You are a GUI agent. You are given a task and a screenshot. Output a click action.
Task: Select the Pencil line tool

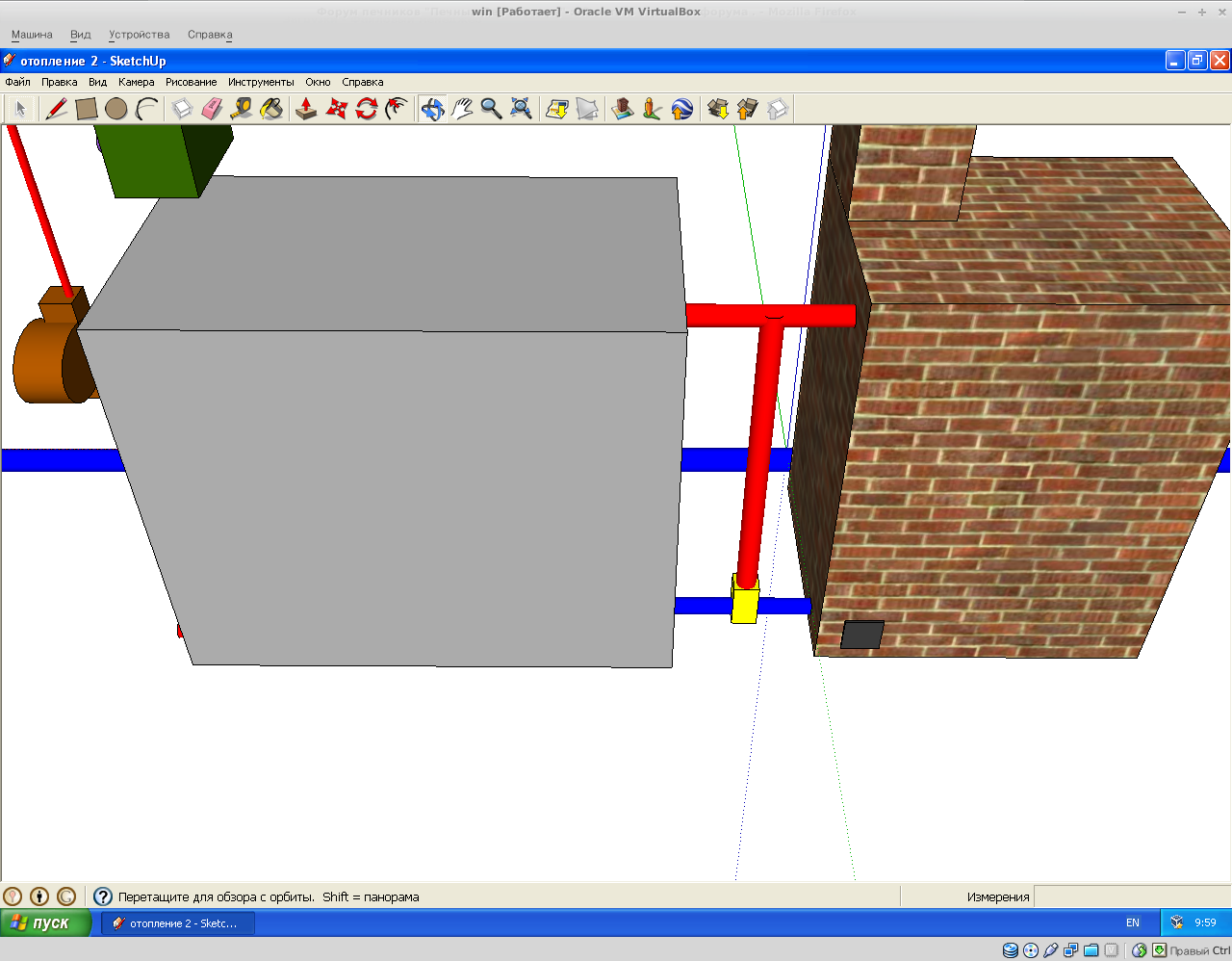point(57,109)
